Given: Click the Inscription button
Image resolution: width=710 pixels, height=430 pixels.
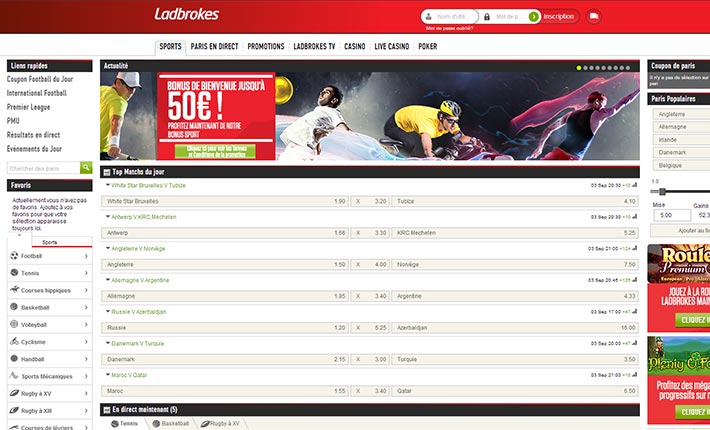Looking at the screenshot, I should 558,16.
